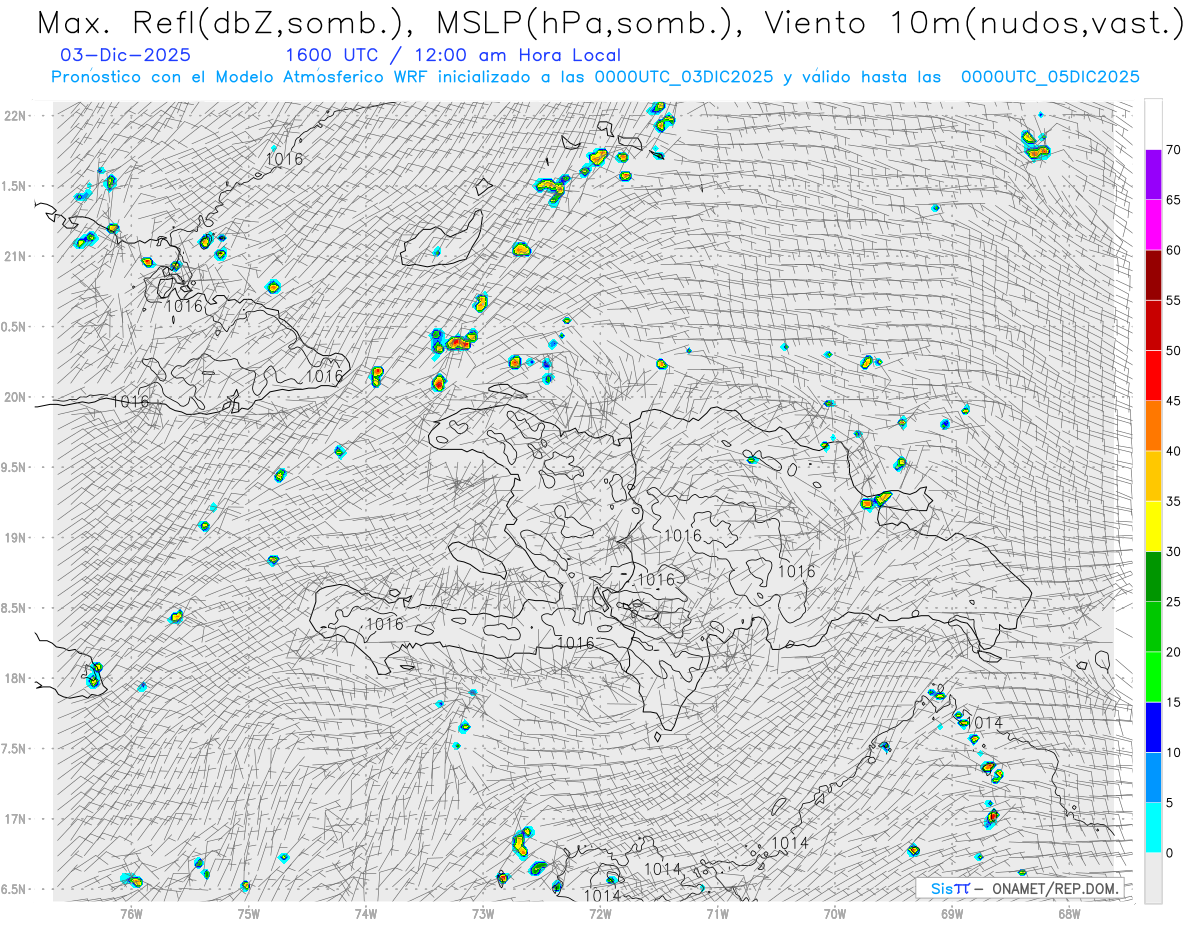This screenshot has height=927, width=1200.
Task: Click the bright green 15–20 dBZ segment
Action: 1153,677
